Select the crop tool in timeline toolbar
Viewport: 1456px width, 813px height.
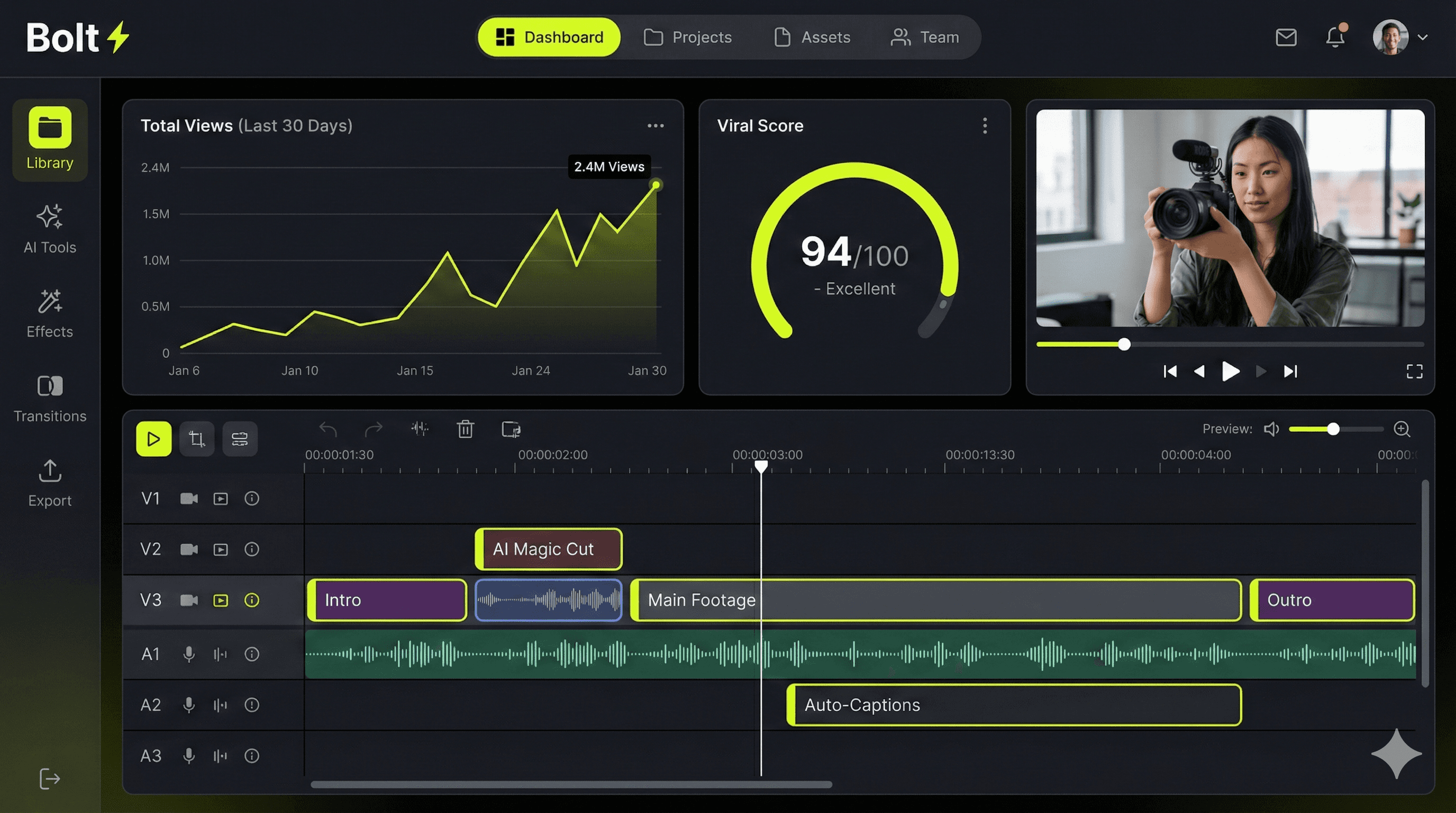(x=197, y=439)
